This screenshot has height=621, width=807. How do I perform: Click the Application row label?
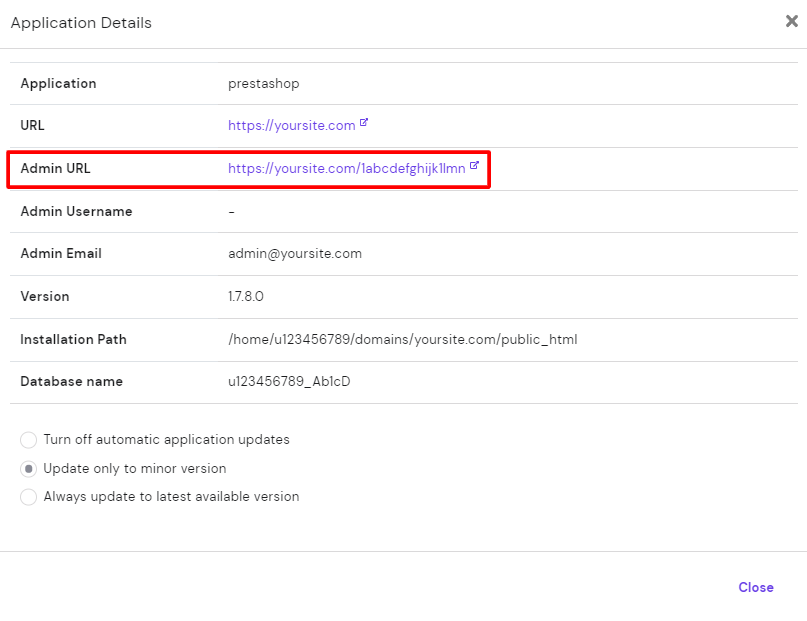click(58, 83)
